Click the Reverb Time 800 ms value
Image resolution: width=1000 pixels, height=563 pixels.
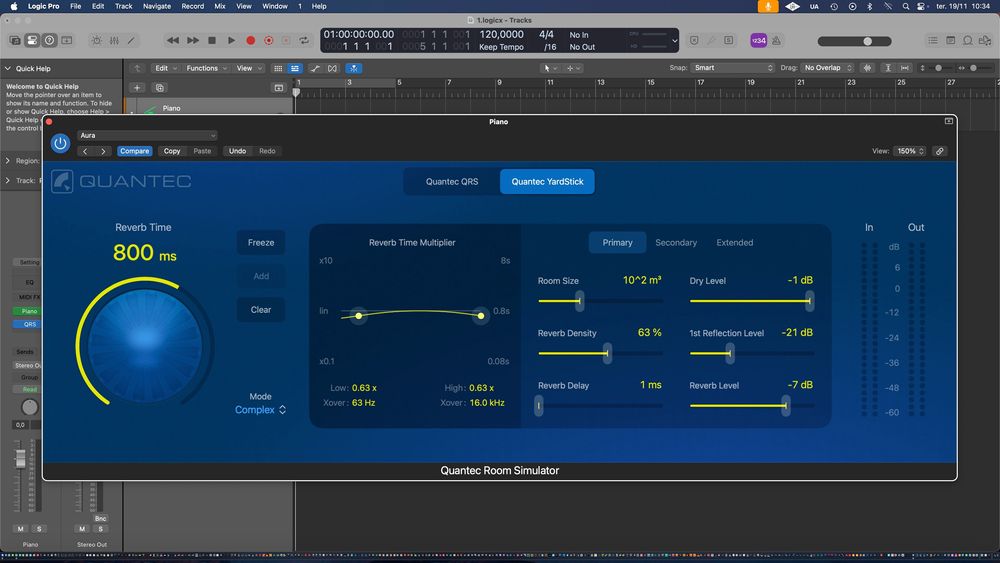point(144,254)
